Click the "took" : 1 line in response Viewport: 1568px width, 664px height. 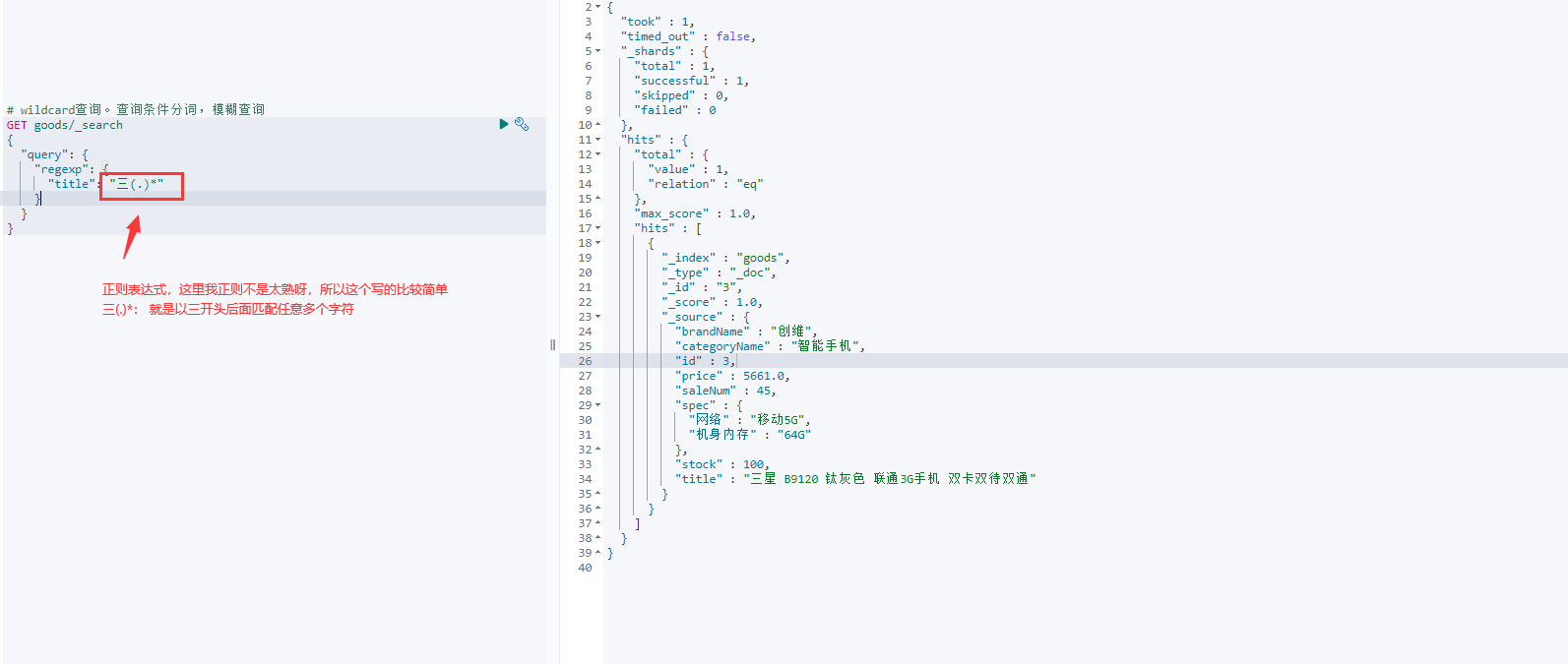(657, 22)
